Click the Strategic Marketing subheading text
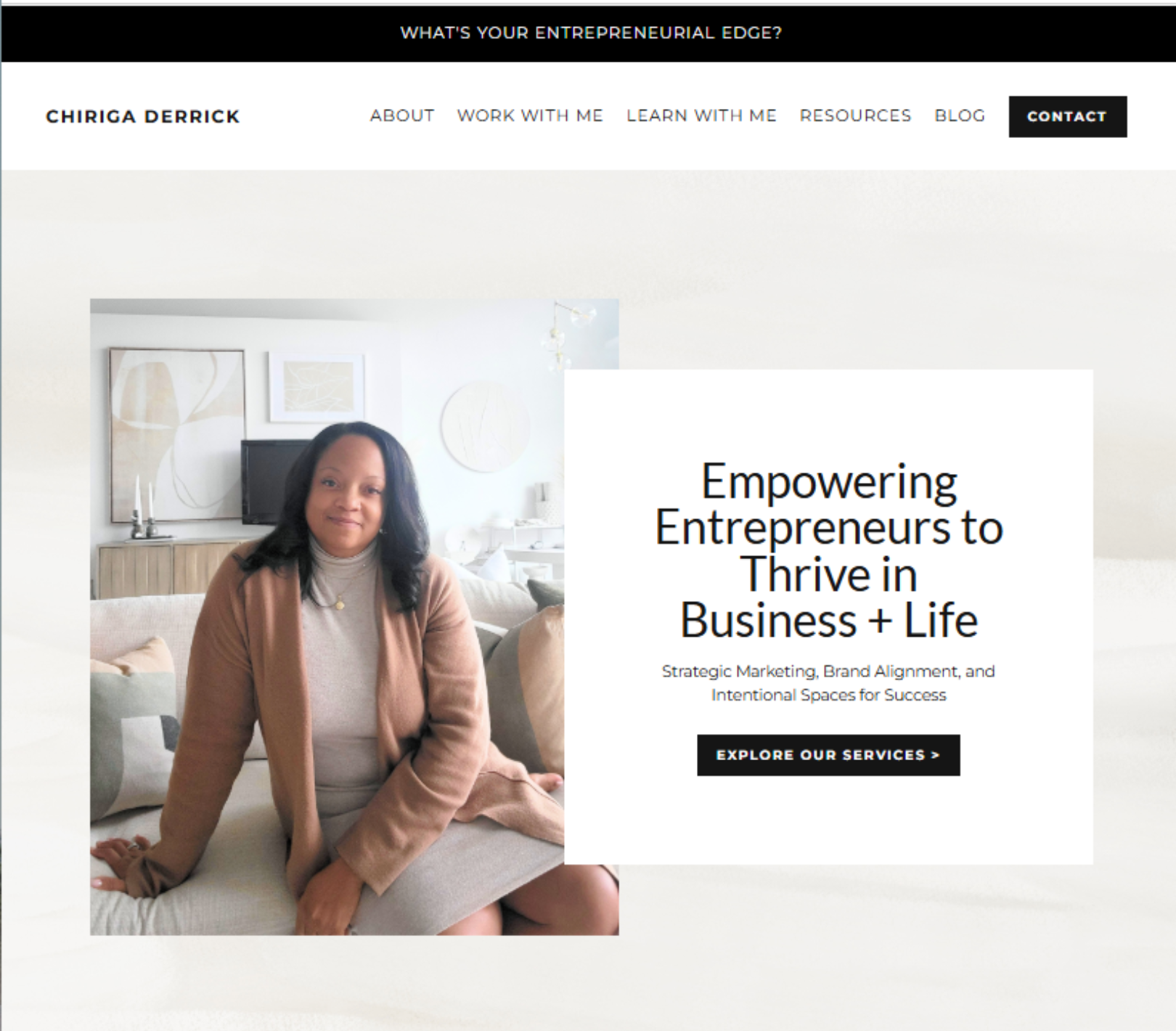Viewport: 1176px width, 1031px height. 828,683
